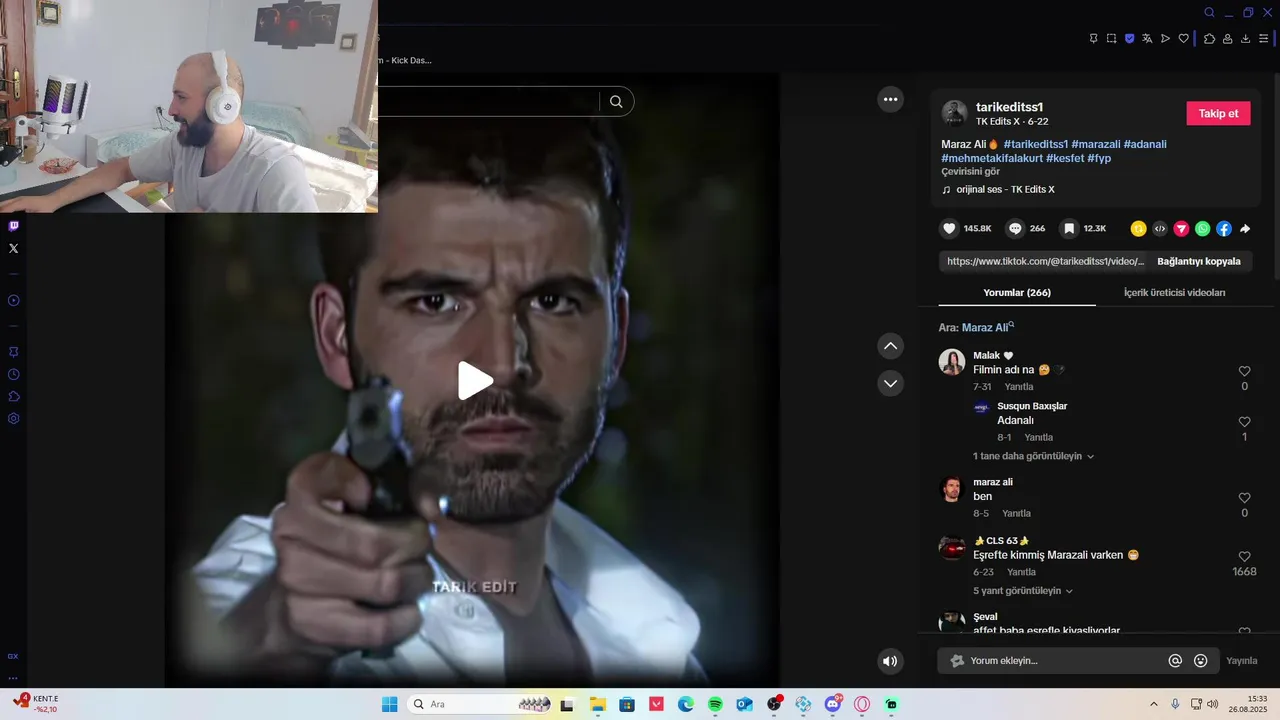Click the embed code icon

coord(1160,229)
